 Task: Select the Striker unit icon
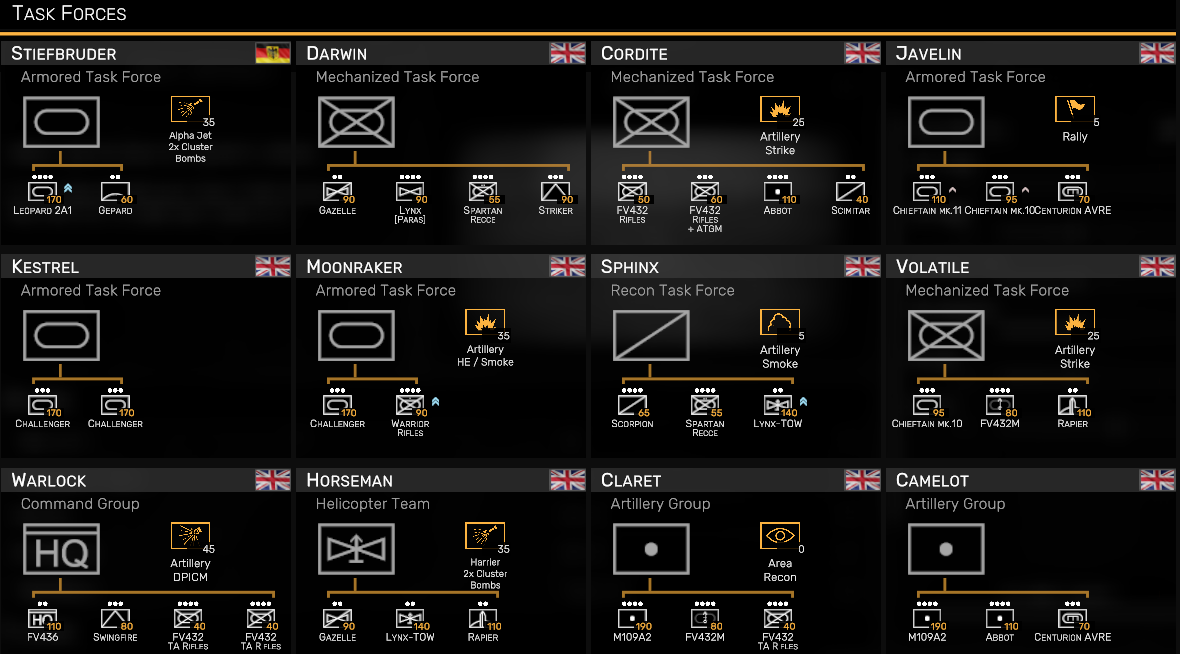[x=555, y=192]
